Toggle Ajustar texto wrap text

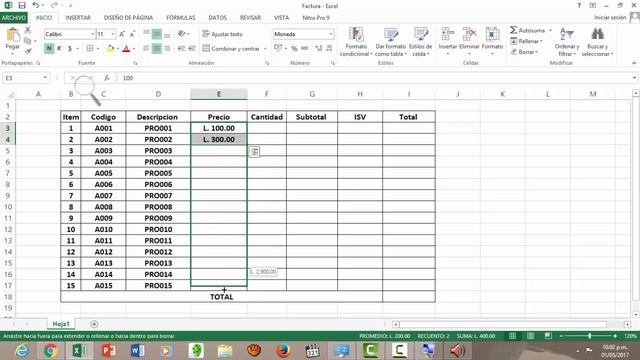(x=223, y=34)
